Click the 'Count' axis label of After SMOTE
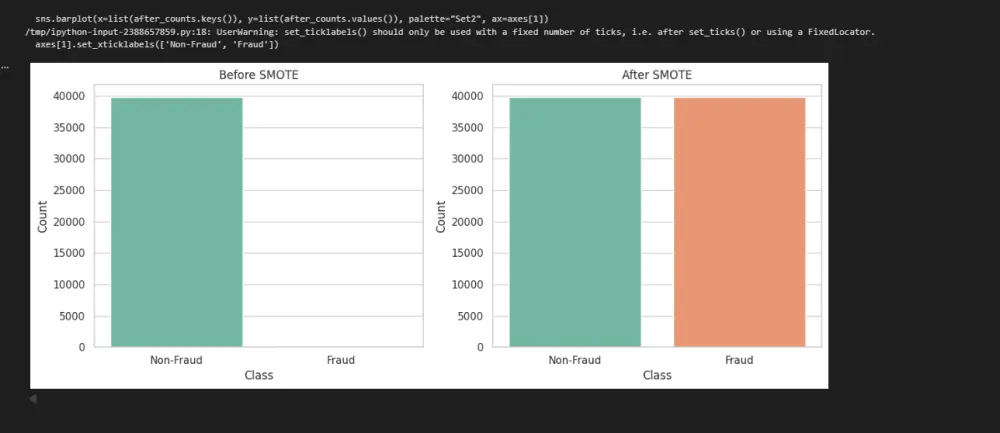Image resolution: width=1000 pixels, height=433 pixels. pyautogui.click(x=441, y=217)
